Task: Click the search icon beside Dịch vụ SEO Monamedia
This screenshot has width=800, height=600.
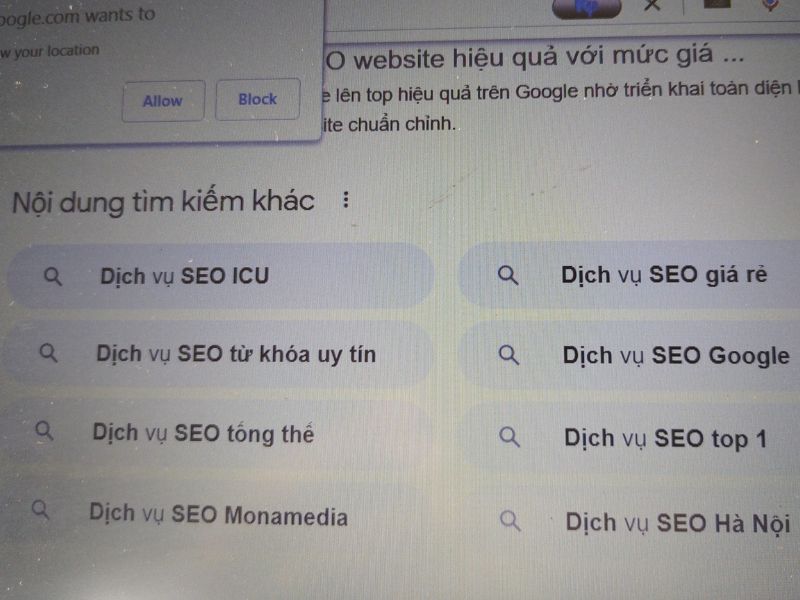Action: click(x=40, y=511)
